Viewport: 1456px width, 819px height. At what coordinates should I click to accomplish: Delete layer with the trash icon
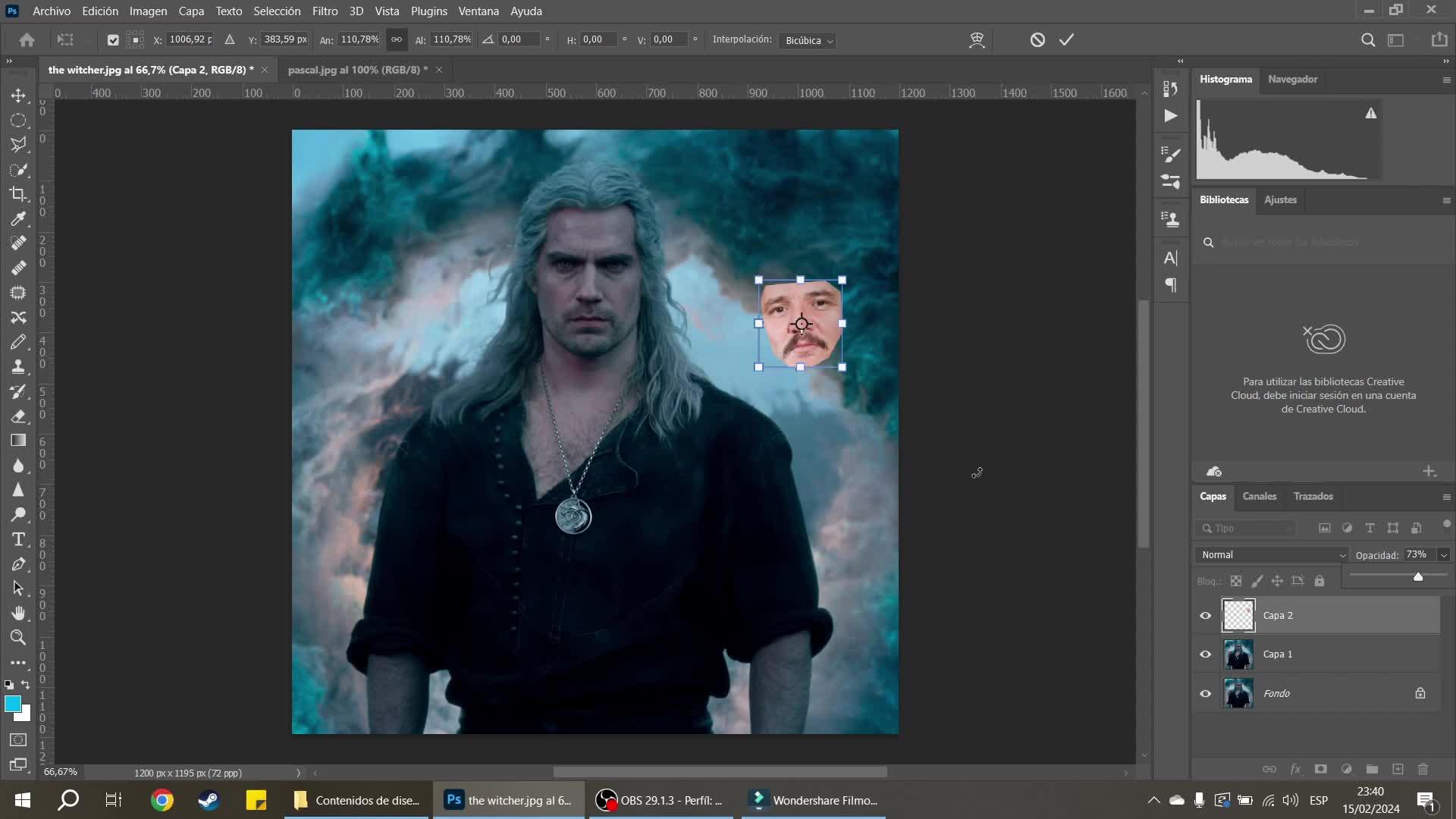1423,769
